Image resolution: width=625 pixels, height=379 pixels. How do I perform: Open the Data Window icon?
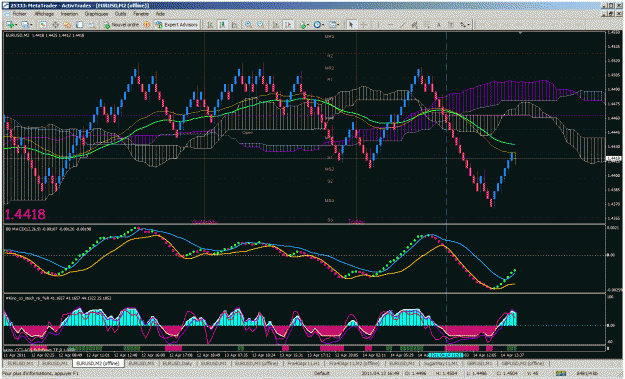tap(55, 25)
